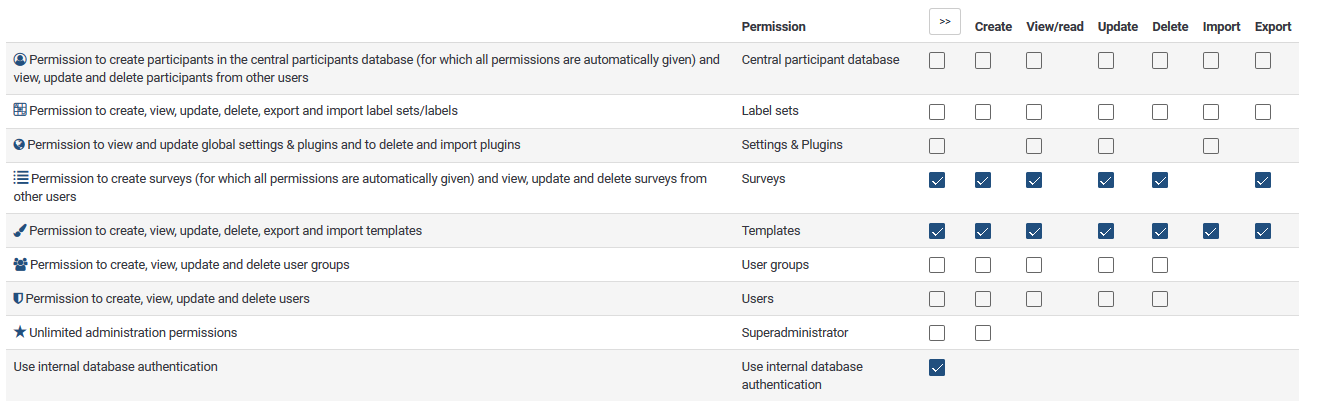Tick Create checkbox for Superadministrator
Viewport: 1337px width, 409px height.
[x=983, y=333]
